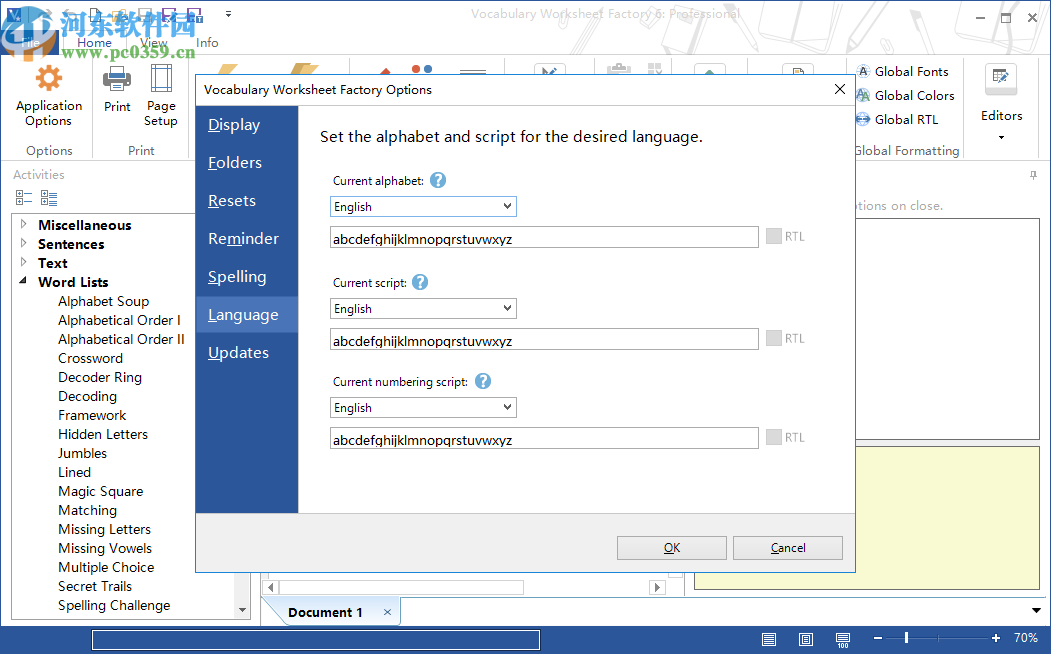Image resolution: width=1051 pixels, height=654 pixels.
Task: Click current script letters text field
Action: [x=544, y=339]
